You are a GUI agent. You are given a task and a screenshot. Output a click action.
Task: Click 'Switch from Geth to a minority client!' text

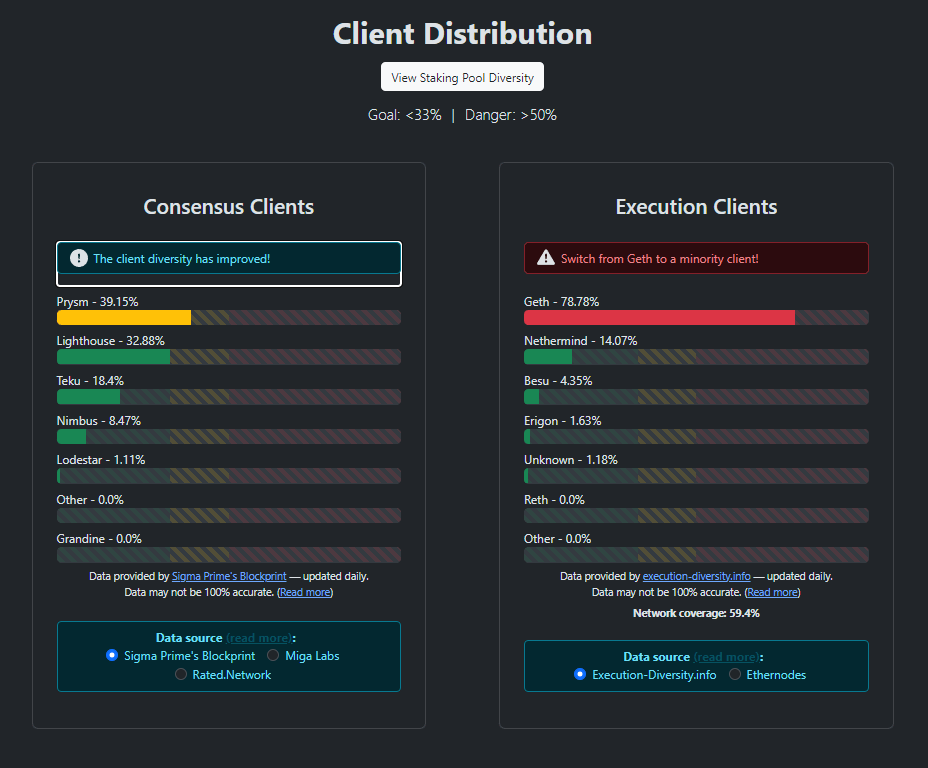660,259
